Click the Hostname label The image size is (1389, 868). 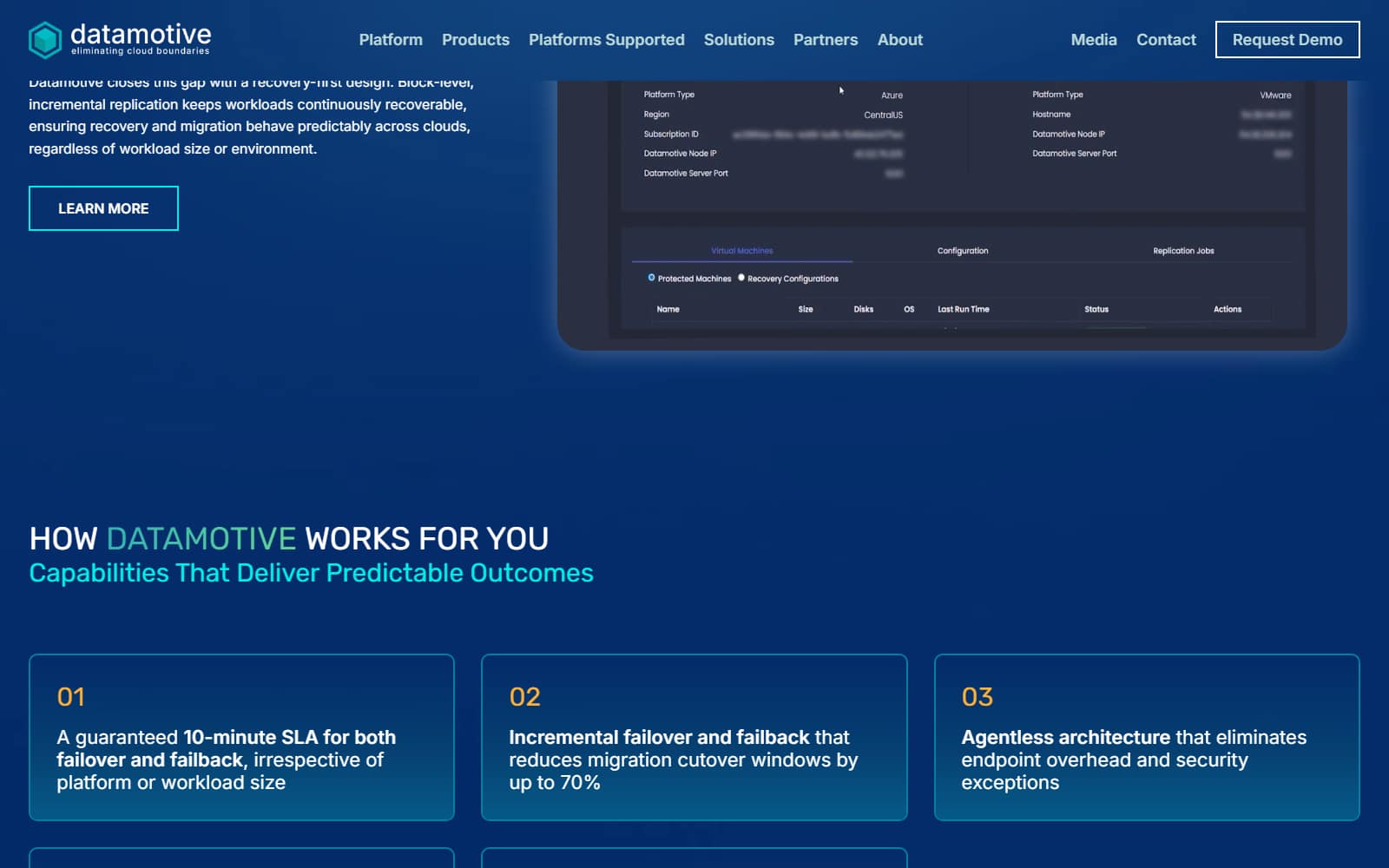(x=1051, y=115)
